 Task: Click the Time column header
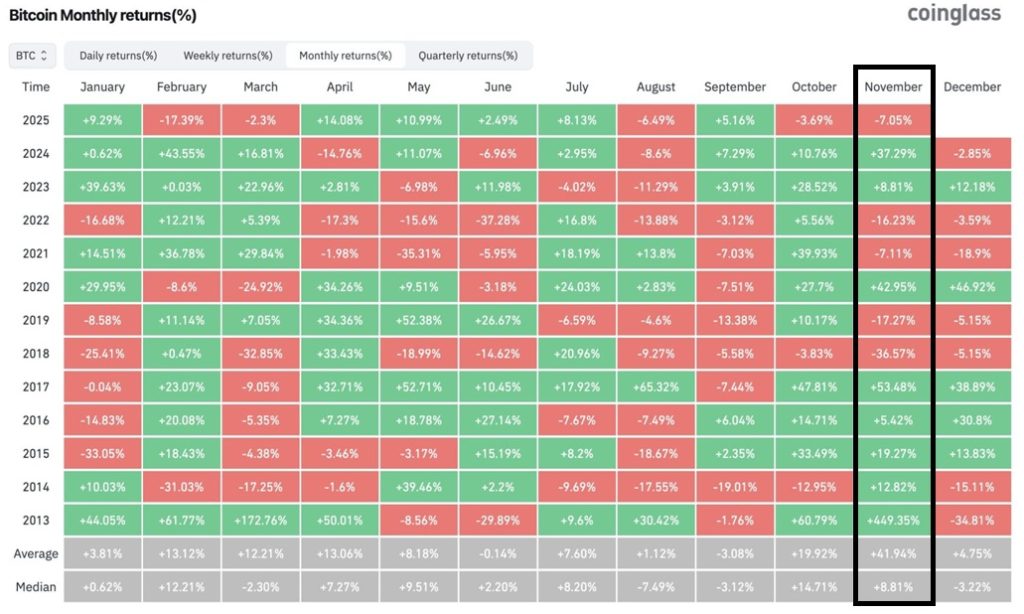coord(35,87)
